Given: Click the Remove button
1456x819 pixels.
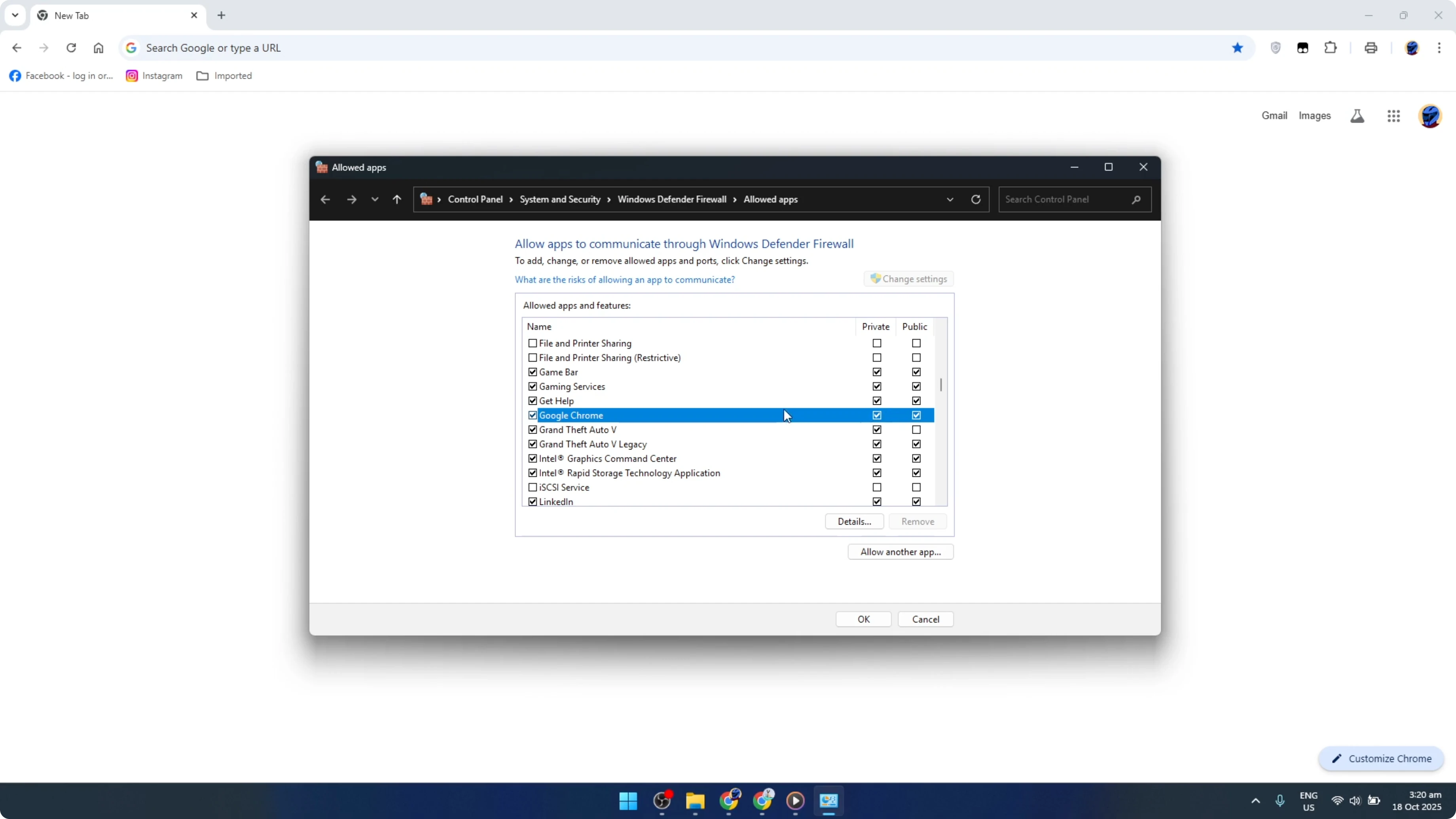Looking at the screenshot, I should click(918, 522).
